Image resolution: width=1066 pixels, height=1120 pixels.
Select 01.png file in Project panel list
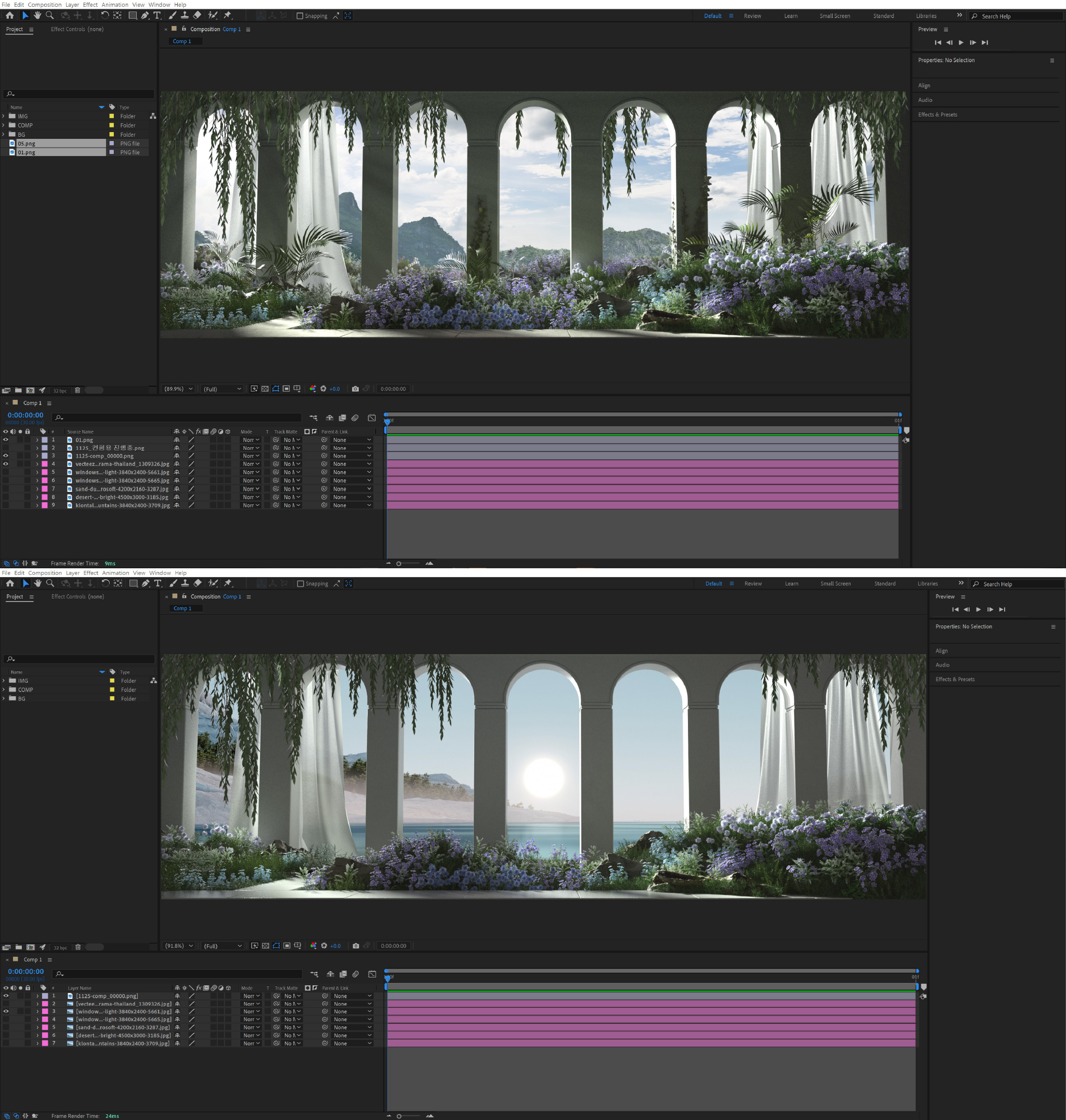pos(27,152)
